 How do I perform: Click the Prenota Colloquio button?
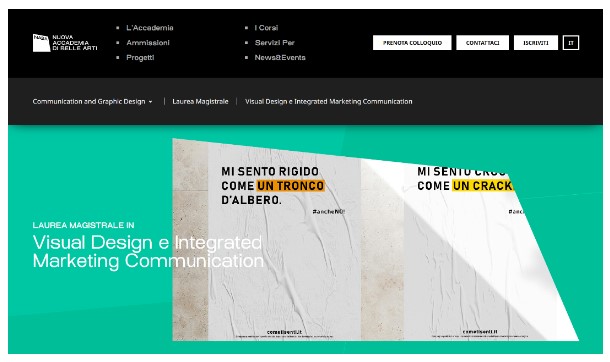pyautogui.click(x=412, y=43)
